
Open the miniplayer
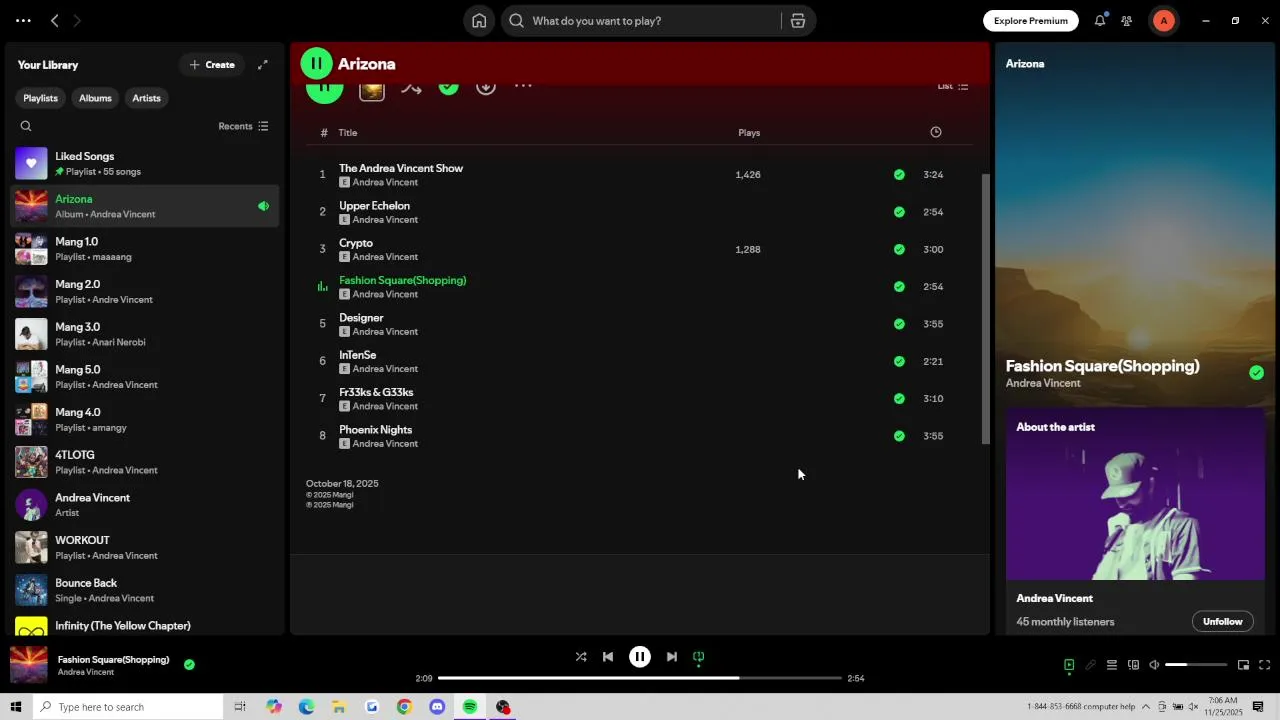1243,665
